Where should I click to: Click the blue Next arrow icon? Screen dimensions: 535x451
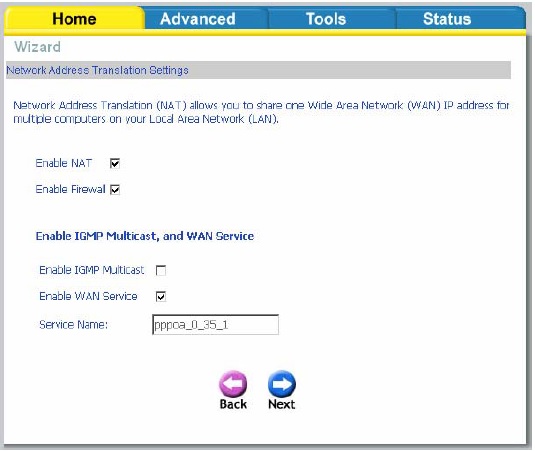(282, 384)
